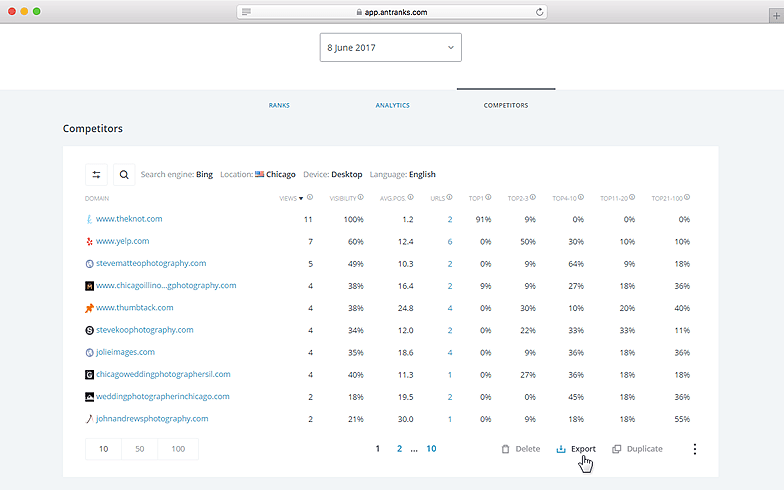Sort by Views column arrow

302,198
